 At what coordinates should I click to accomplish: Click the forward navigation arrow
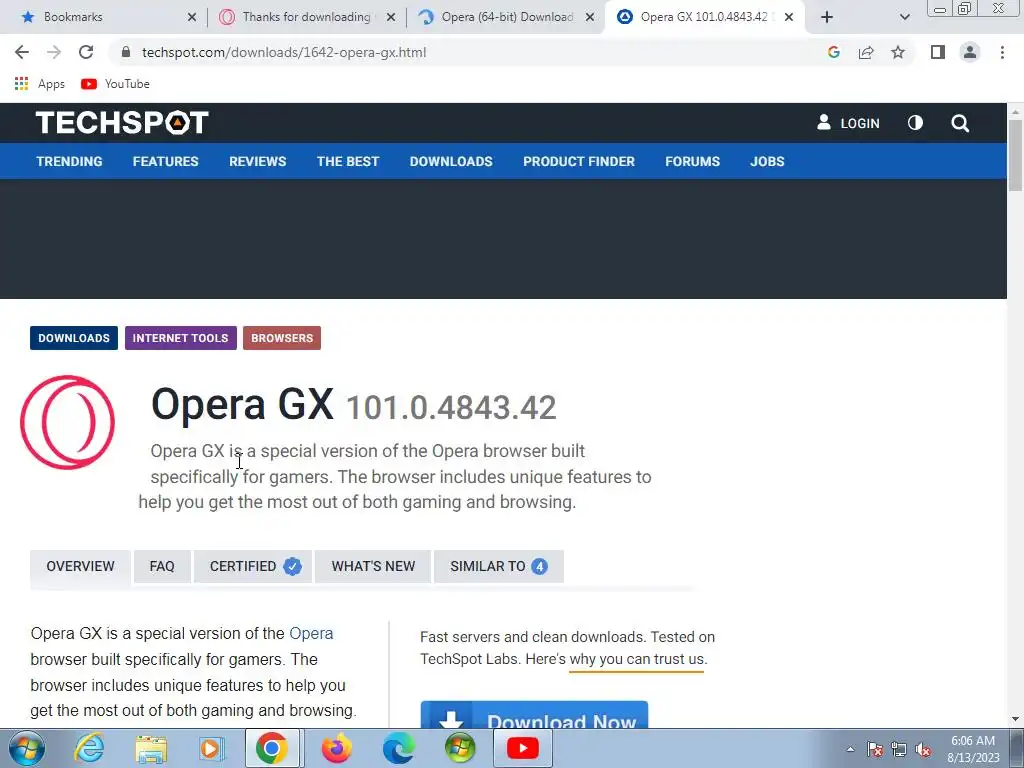(x=54, y=52)
